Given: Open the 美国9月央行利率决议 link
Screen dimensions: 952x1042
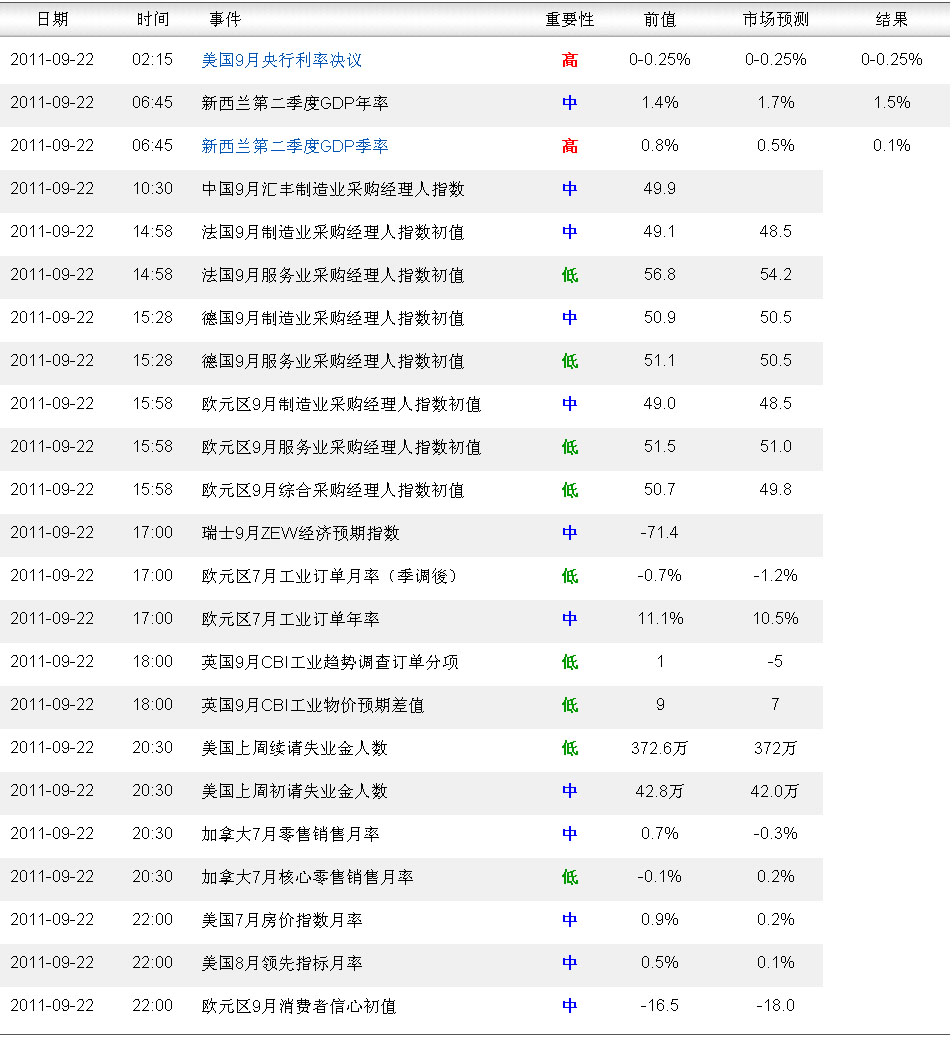Looking at the screenshot, I should (x=282, y=60).
